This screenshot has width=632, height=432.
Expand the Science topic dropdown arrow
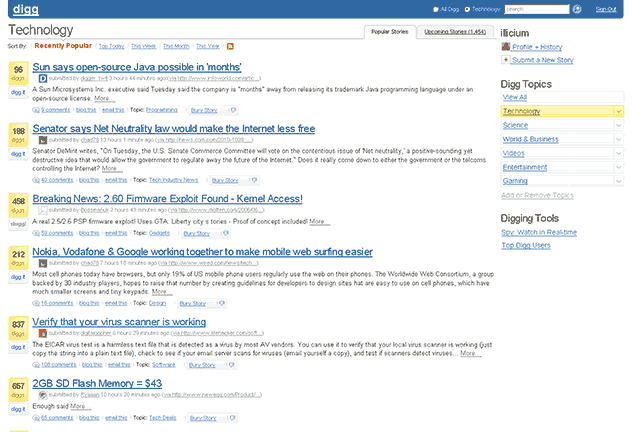[618, 125]
